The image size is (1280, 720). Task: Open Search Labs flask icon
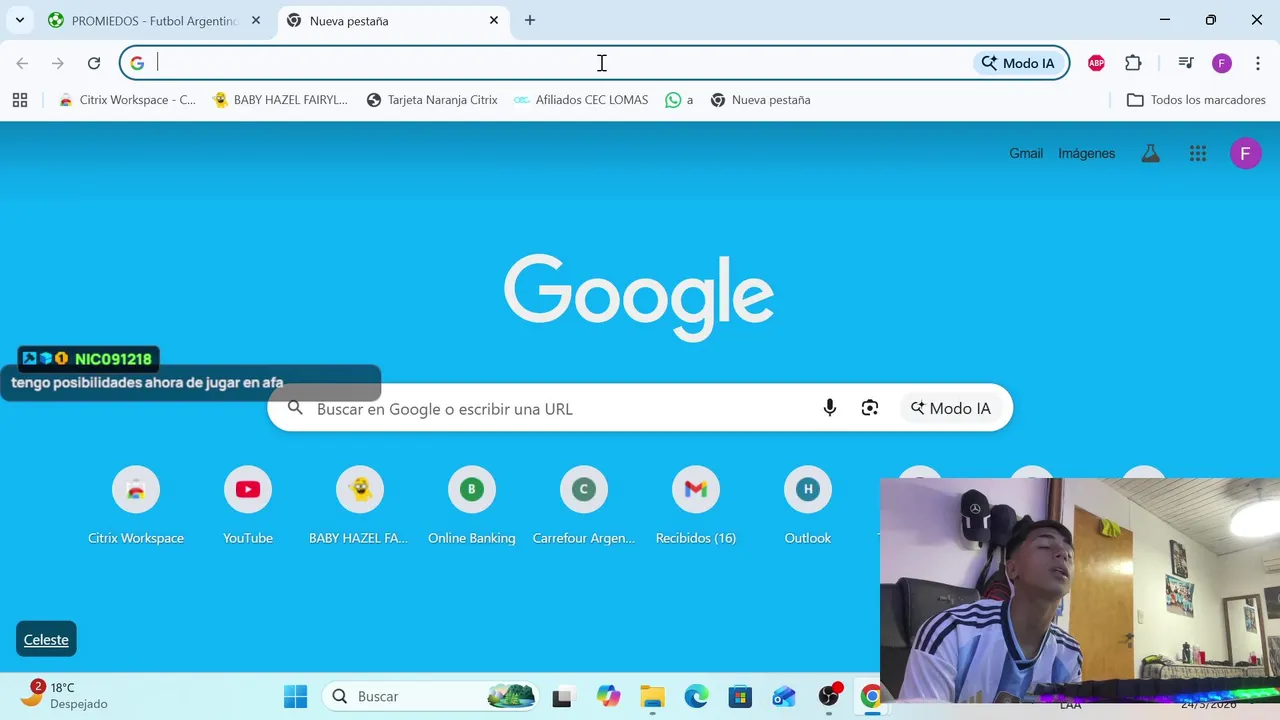coord(1151,153)
